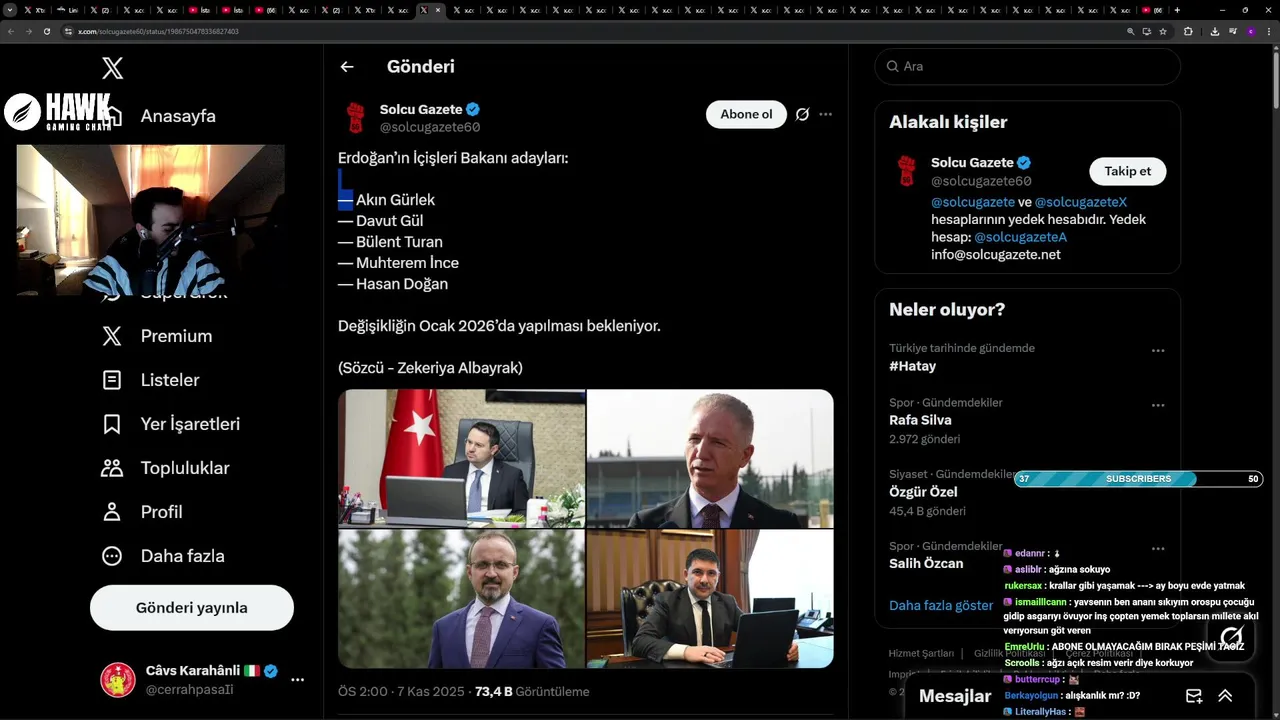This screenshot has height=720, width=1280.
Task: Open the Özgür Özel trending topic
Action: pos(923,492)
